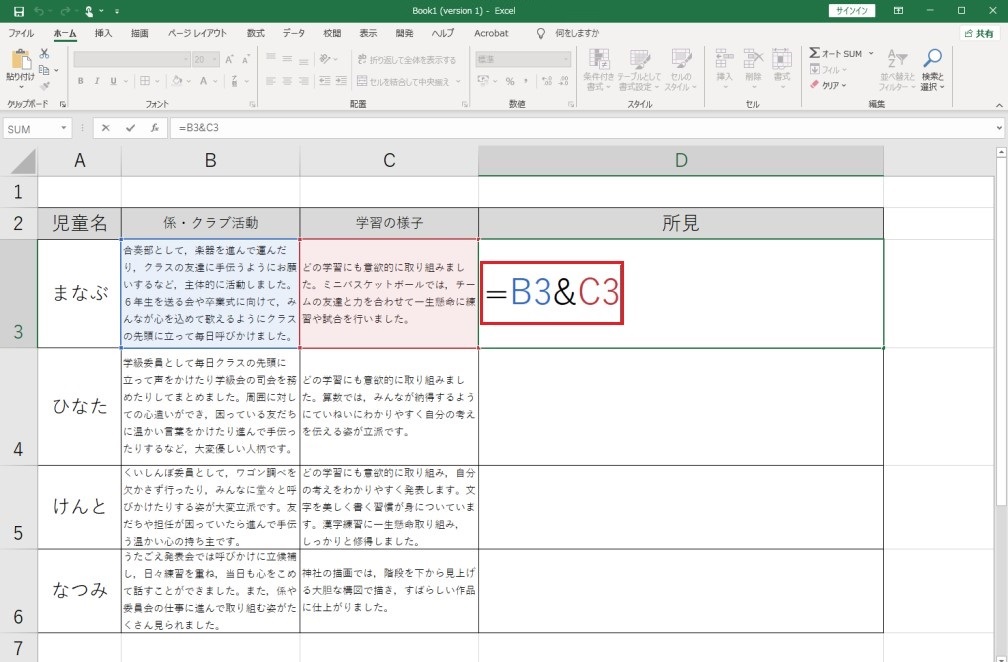The width and height of the screenshot is (1008, 662).
Task: Open テーブルとして書式設定 table format
Action: click(x=639, y=70)
